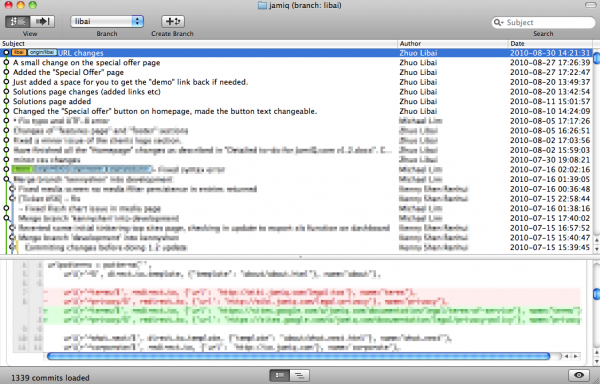The height and width of the screenshot is (384, 600).
Task: Click the graph node of the URL changes commit
Action: point(6,52)
